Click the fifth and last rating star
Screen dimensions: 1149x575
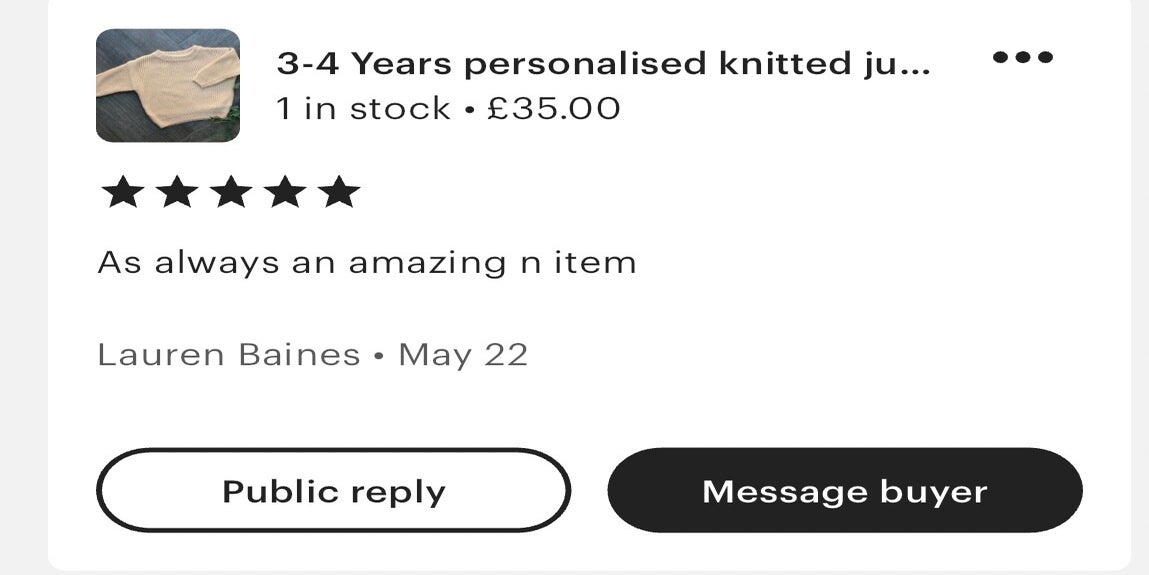(339, 192)
